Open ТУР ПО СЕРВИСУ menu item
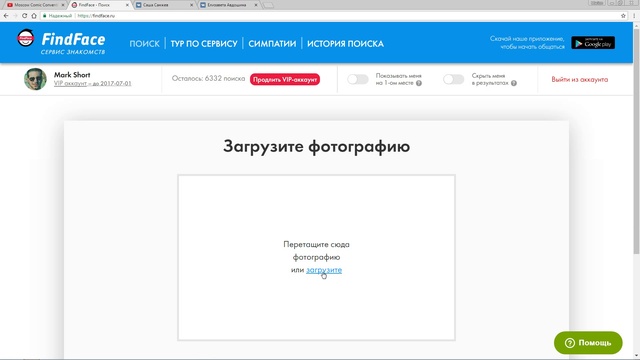 pos(204,44)
